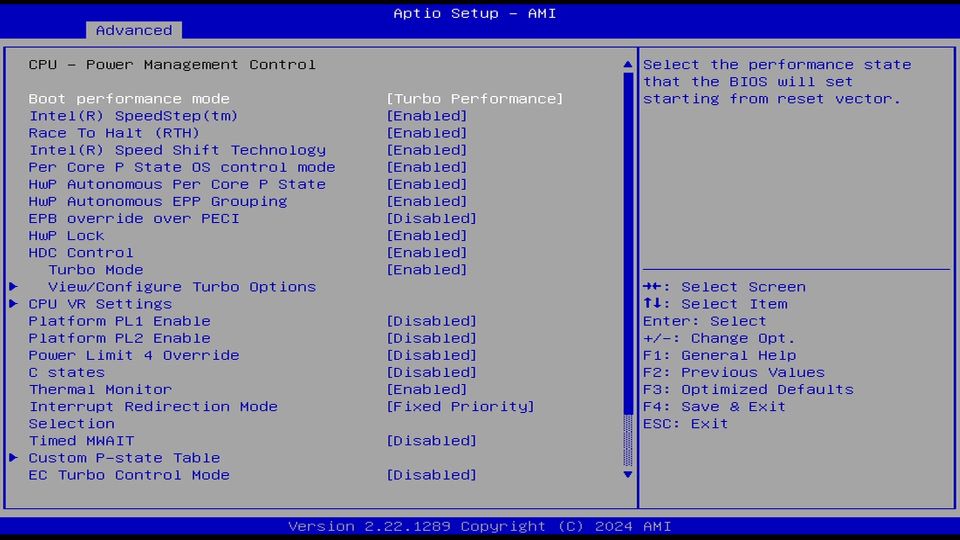
Task: Click the version copyright footer text
Action: [x=480, y=527]
